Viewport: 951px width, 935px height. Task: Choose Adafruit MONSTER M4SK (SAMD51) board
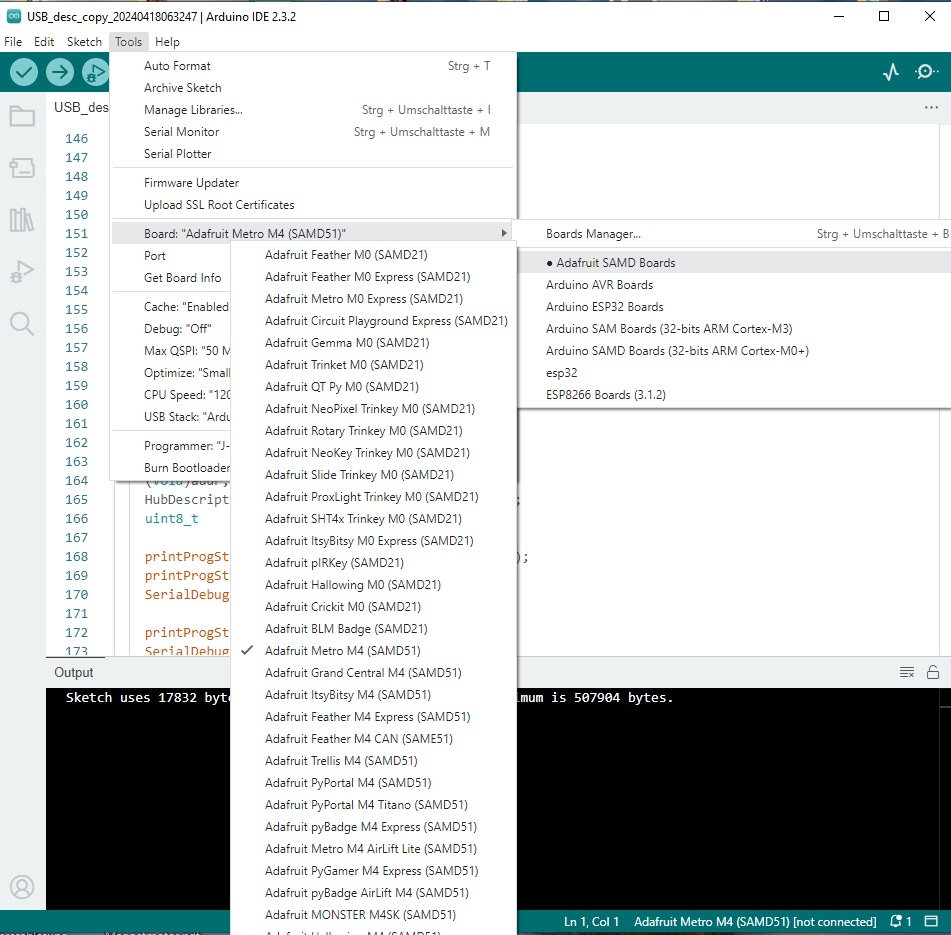tap(374, 914)
